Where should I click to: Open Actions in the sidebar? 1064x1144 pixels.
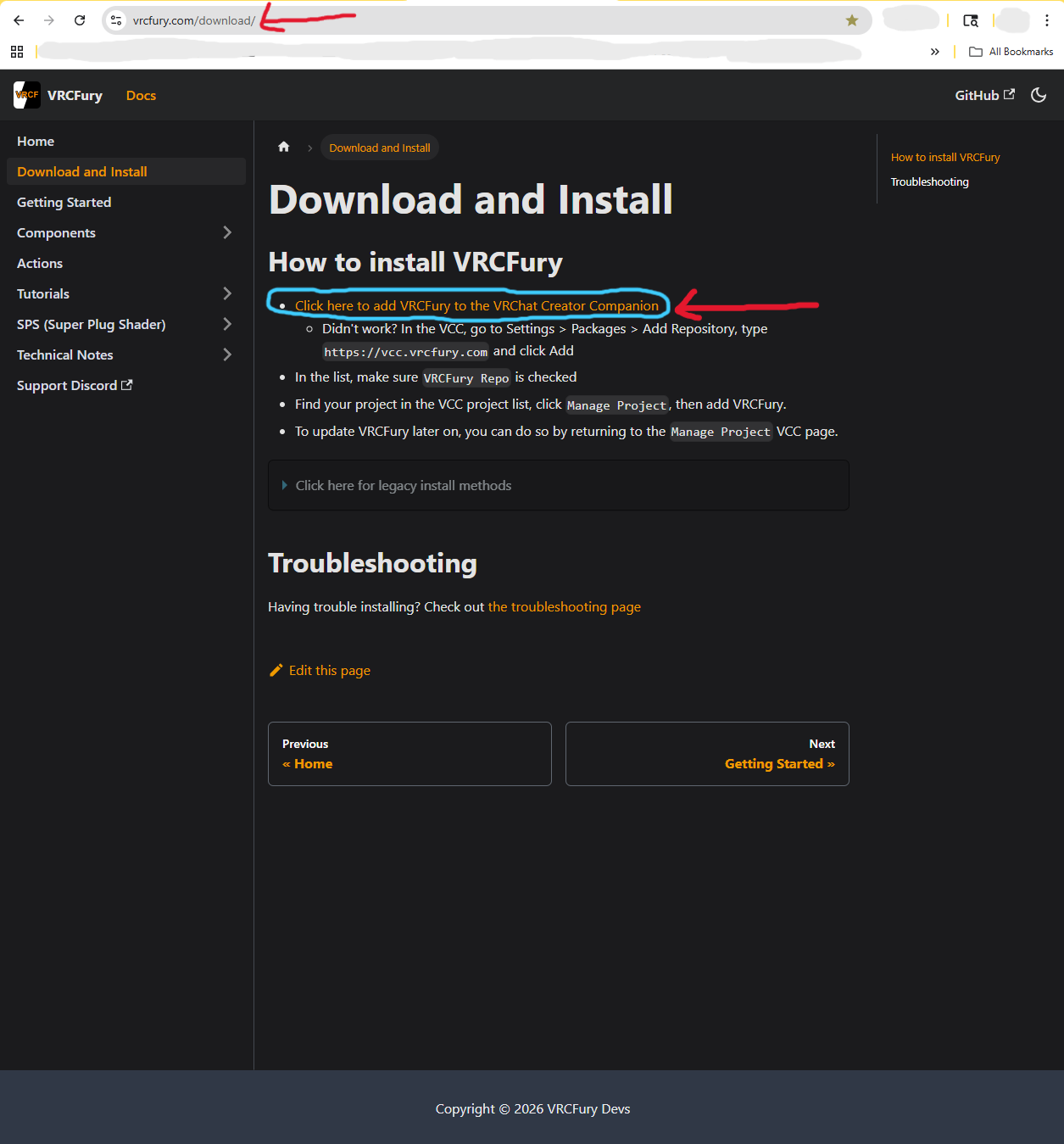pos(125,263)
